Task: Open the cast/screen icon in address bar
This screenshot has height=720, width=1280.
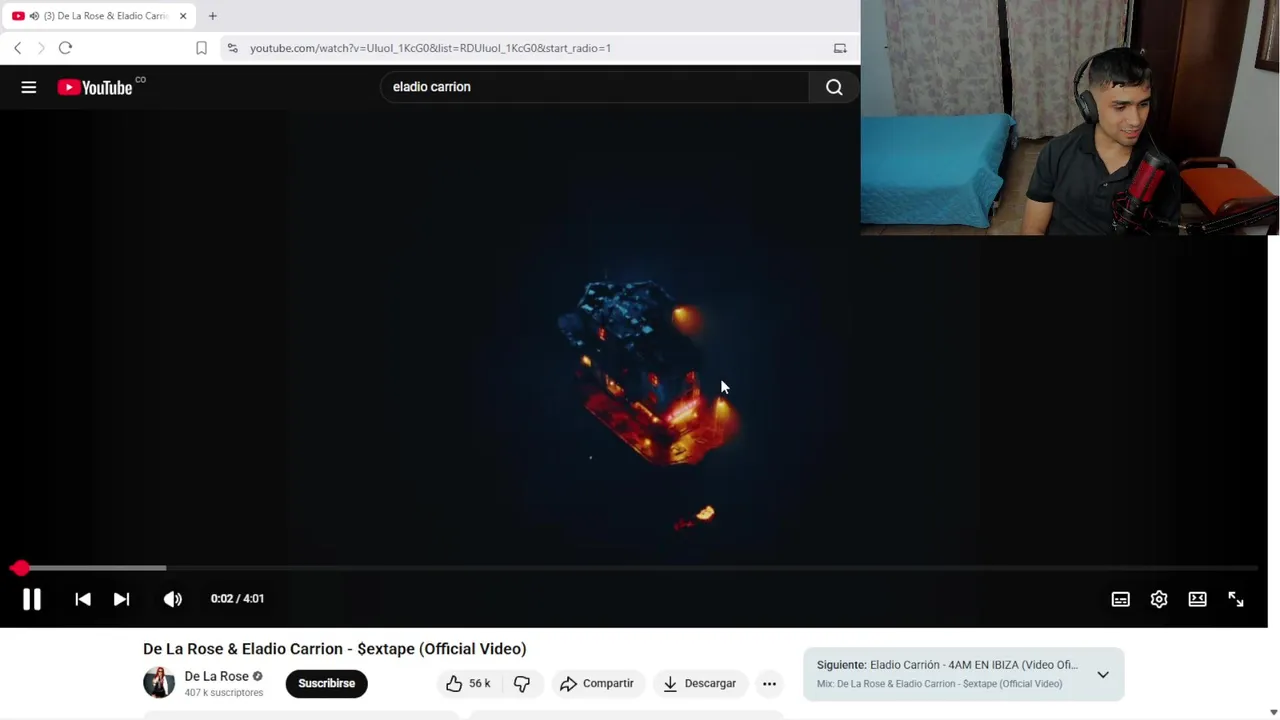Action: coord(840,48)
